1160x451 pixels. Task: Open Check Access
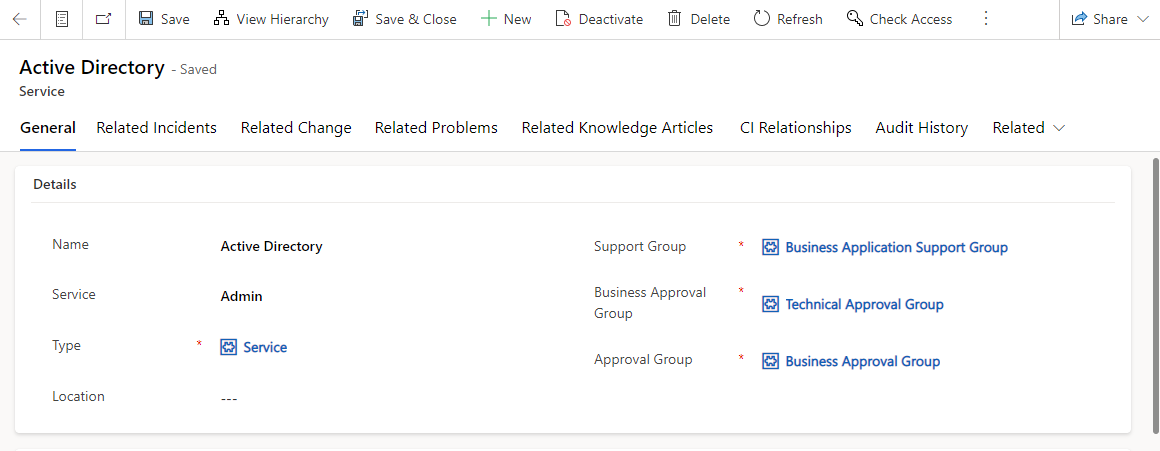point(900,19)
